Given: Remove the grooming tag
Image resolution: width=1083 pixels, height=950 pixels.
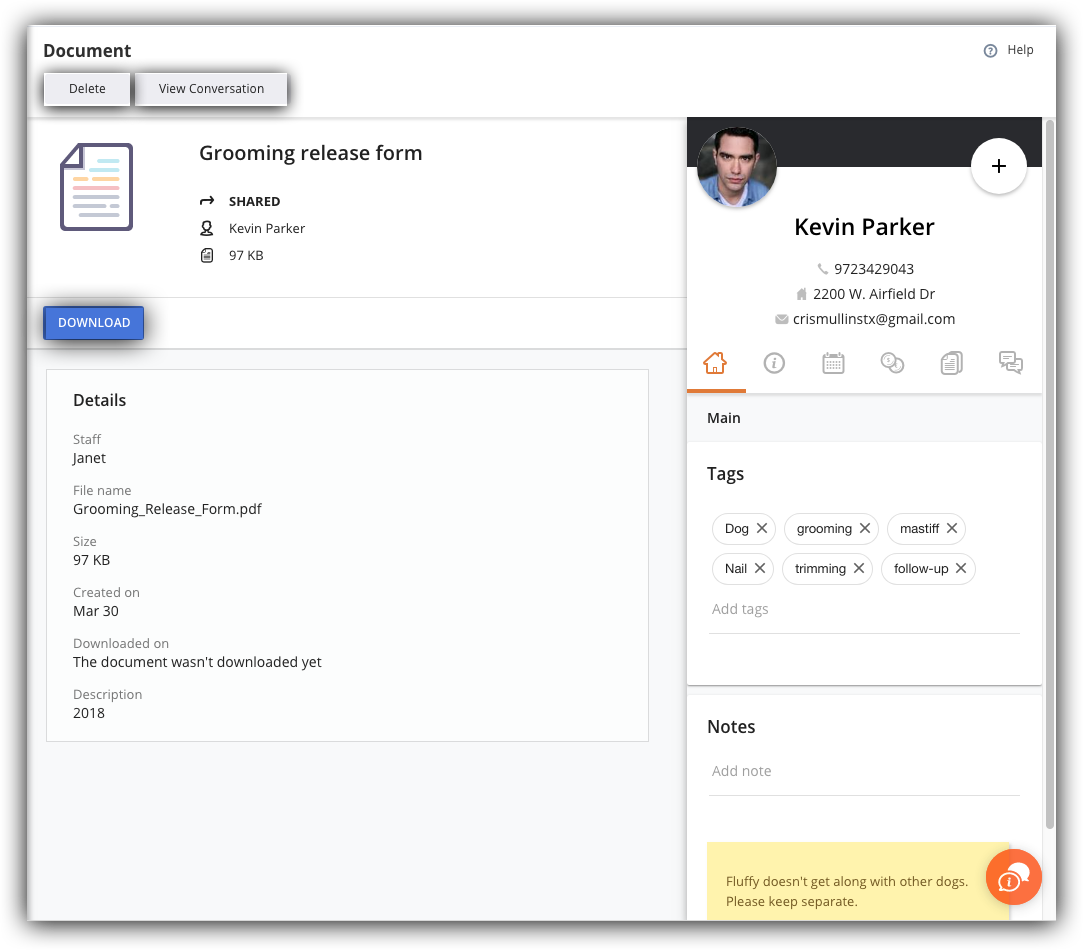Looking at the screenshot, I should tap(865, 528).
